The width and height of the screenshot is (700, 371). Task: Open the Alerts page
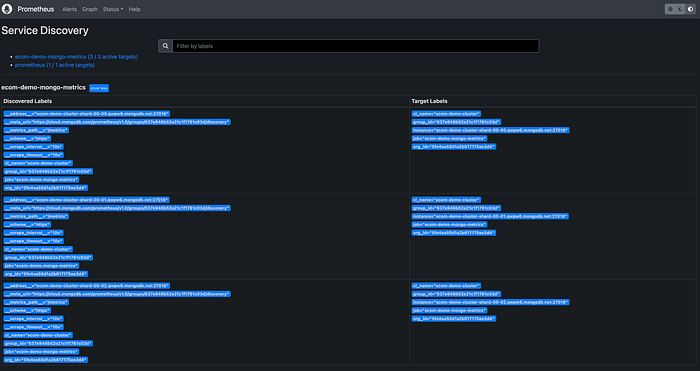point(69,9)
